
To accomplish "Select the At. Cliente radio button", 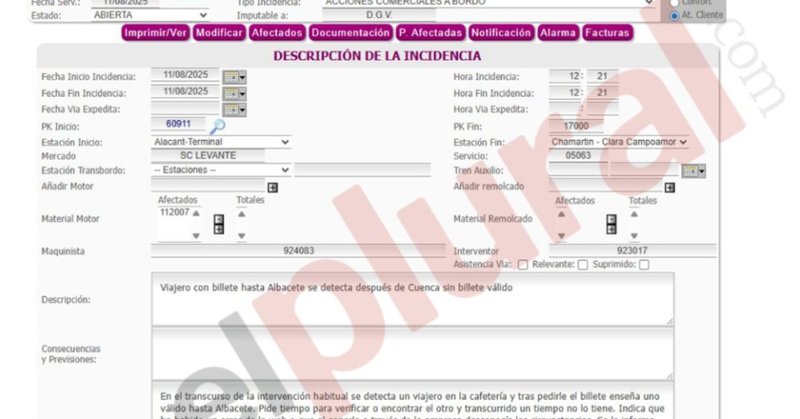I will tap(674, 15).
